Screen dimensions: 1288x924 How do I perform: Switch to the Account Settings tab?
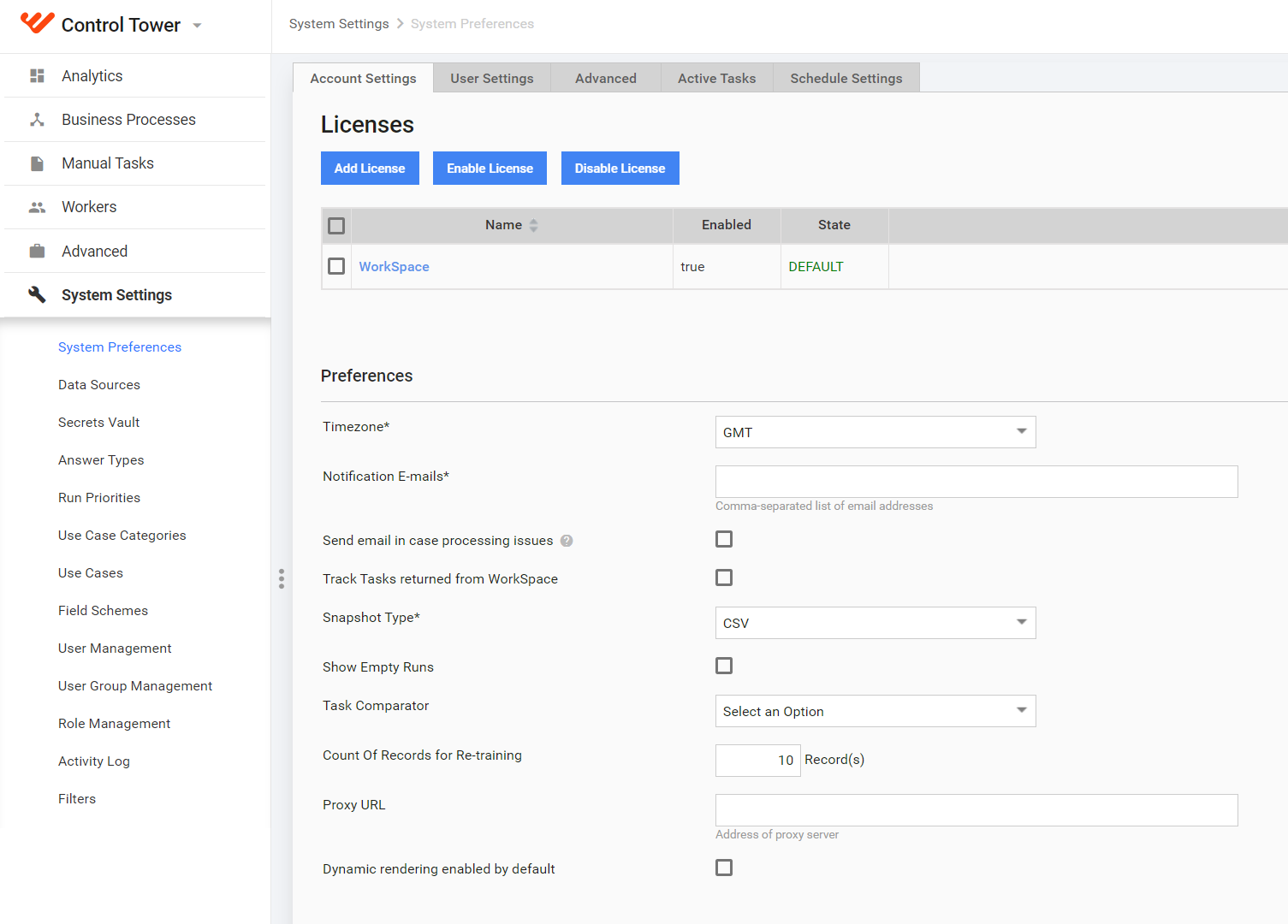coord(363,78)
